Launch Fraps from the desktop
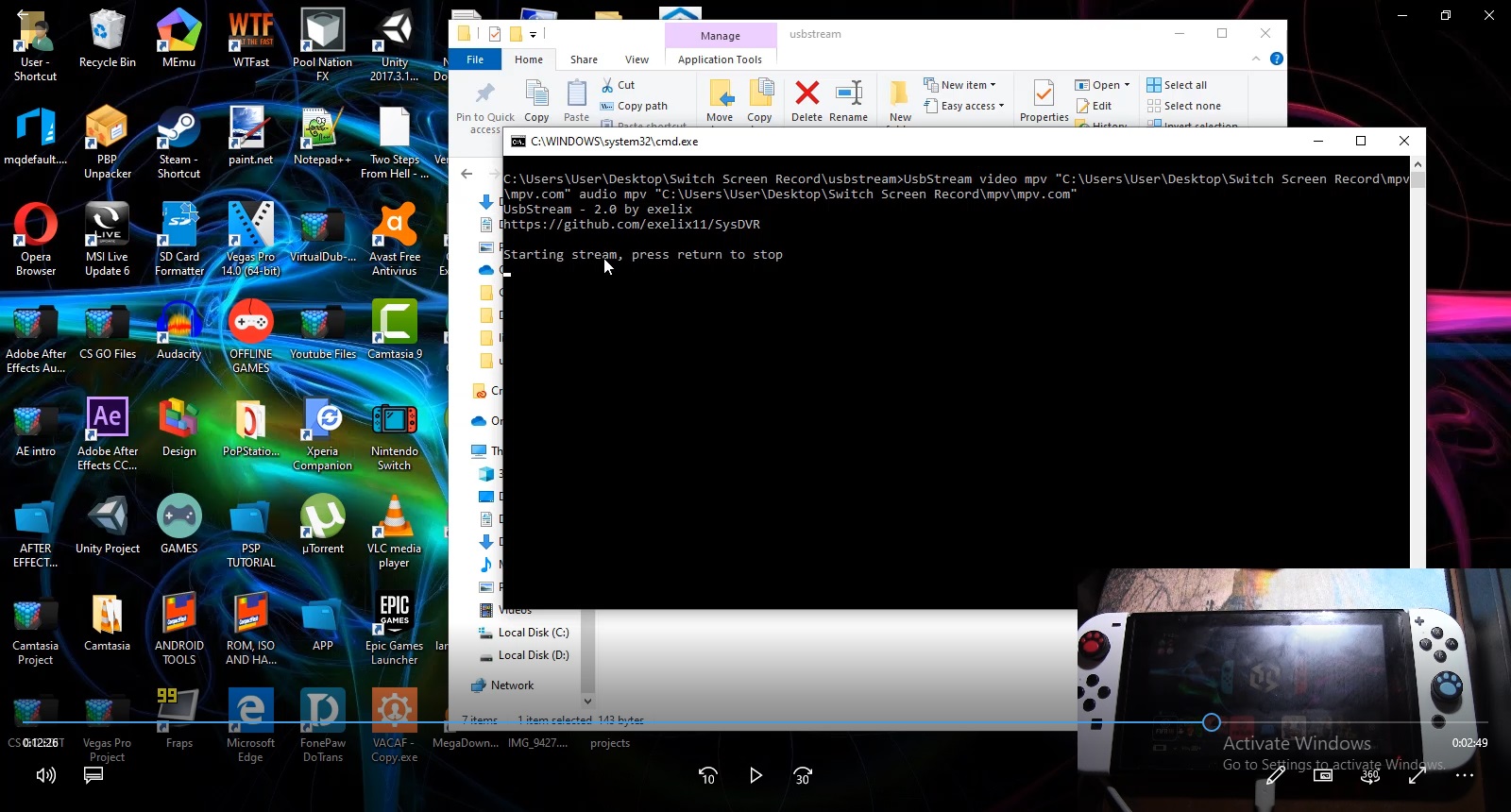This screenshot has width=1511, height=812. (178, 719)
